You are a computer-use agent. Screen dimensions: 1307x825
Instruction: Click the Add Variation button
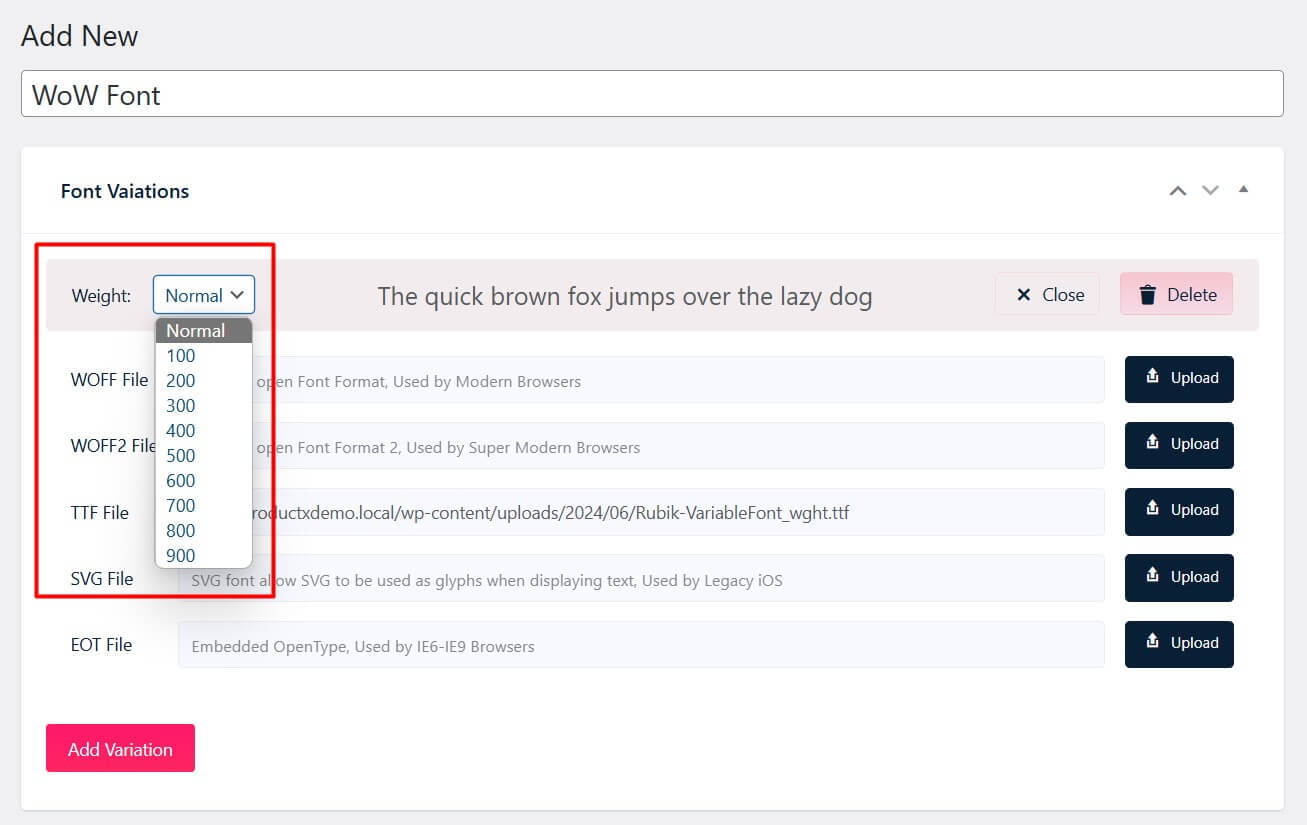point(120,749)
